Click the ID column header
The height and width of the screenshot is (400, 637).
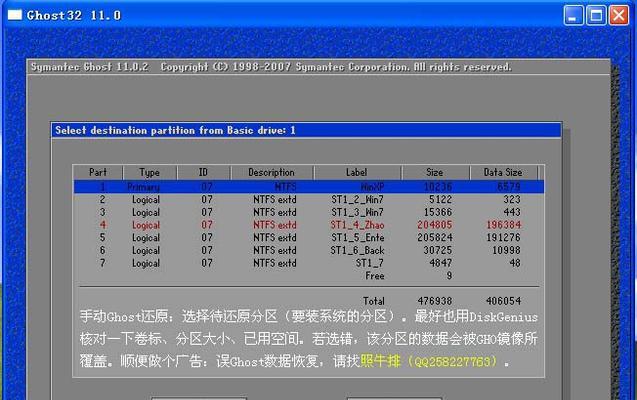point(204,172)
